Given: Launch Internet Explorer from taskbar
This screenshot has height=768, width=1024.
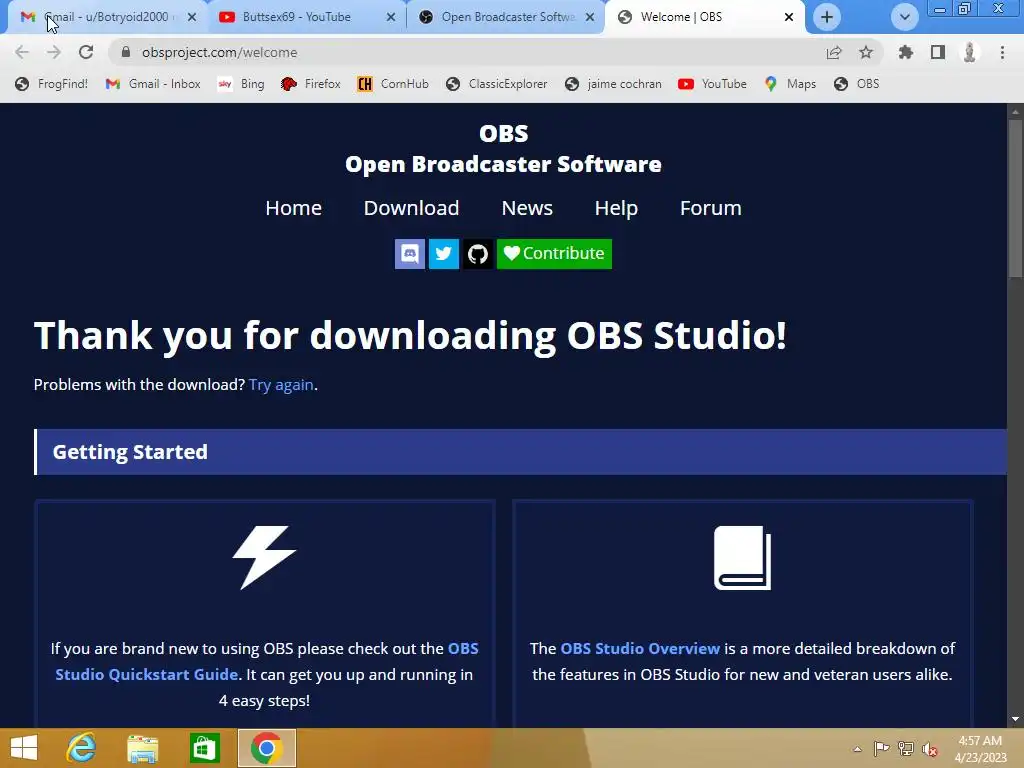Looking at the screenshot, I should coord(81,748).
